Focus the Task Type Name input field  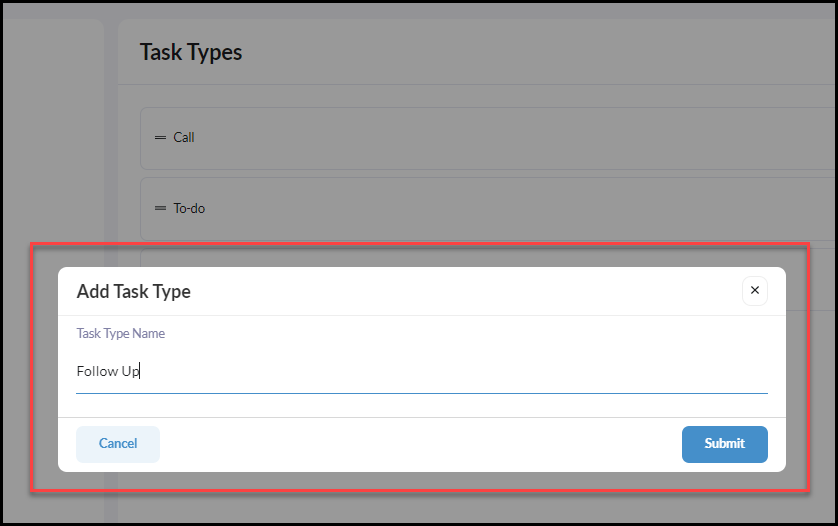(x=422, y=371)
